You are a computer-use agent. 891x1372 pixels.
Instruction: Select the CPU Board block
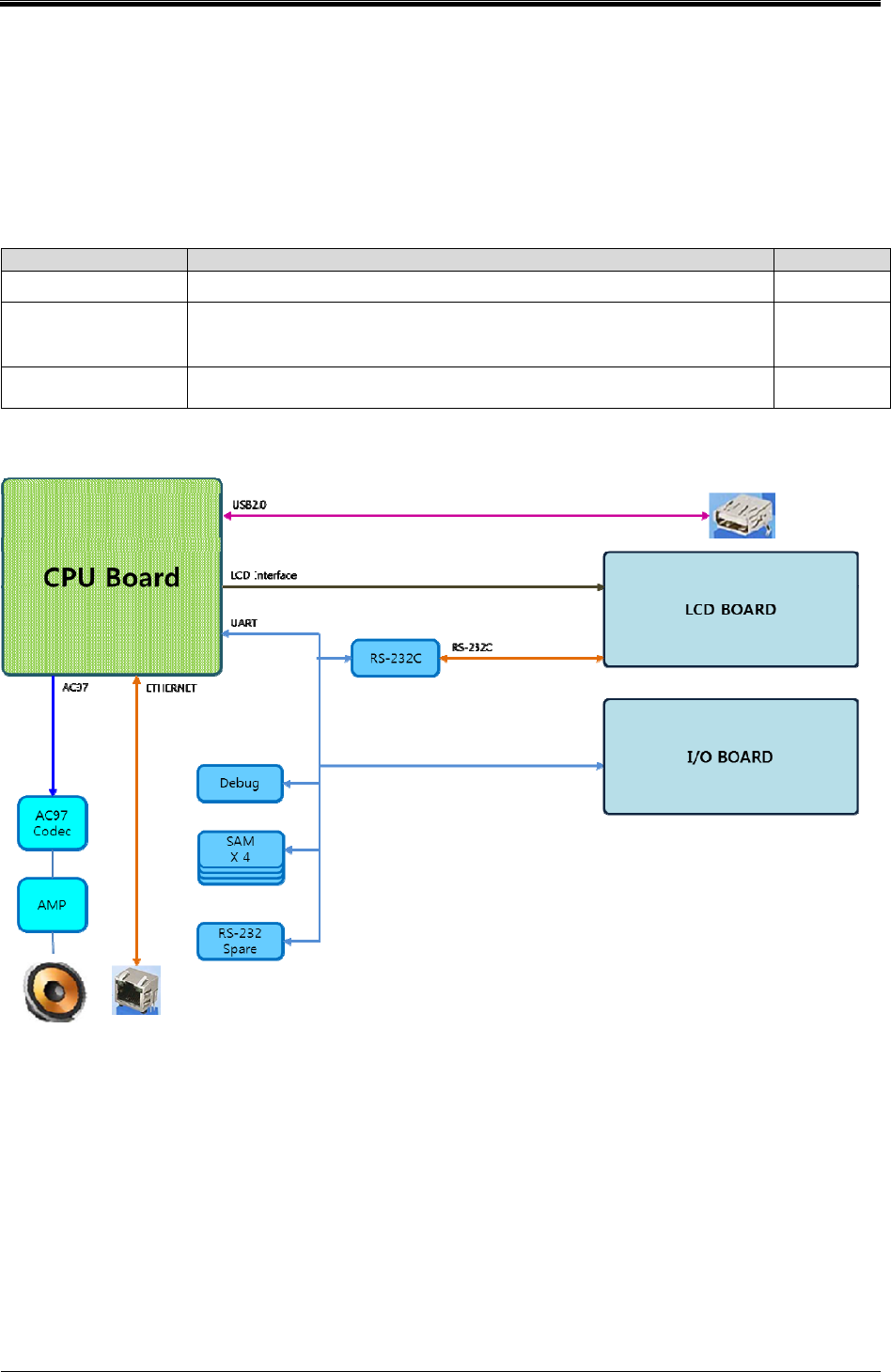click(112, 576)
